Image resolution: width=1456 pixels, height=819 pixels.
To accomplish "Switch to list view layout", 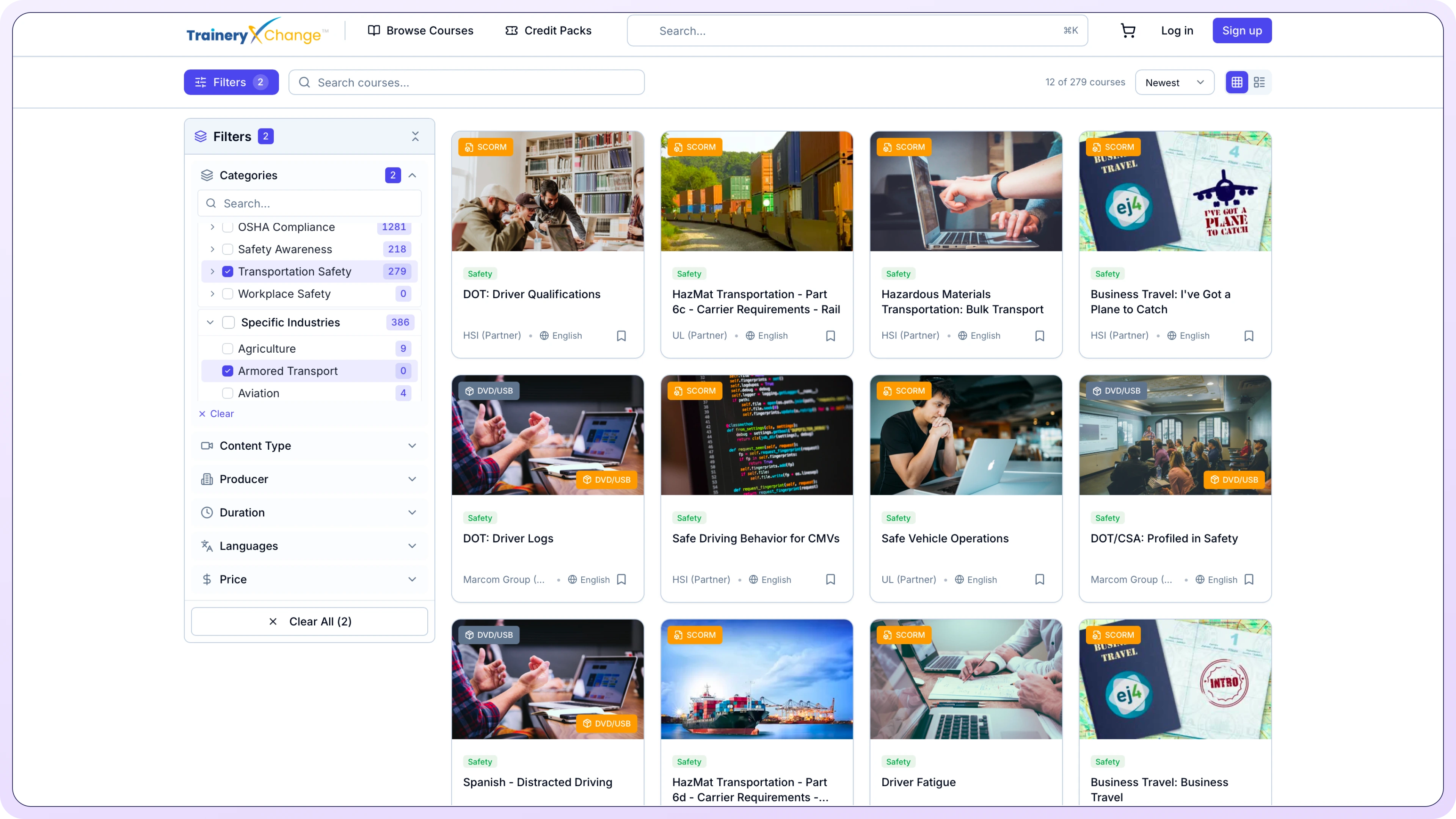I will click(1259, 83).
